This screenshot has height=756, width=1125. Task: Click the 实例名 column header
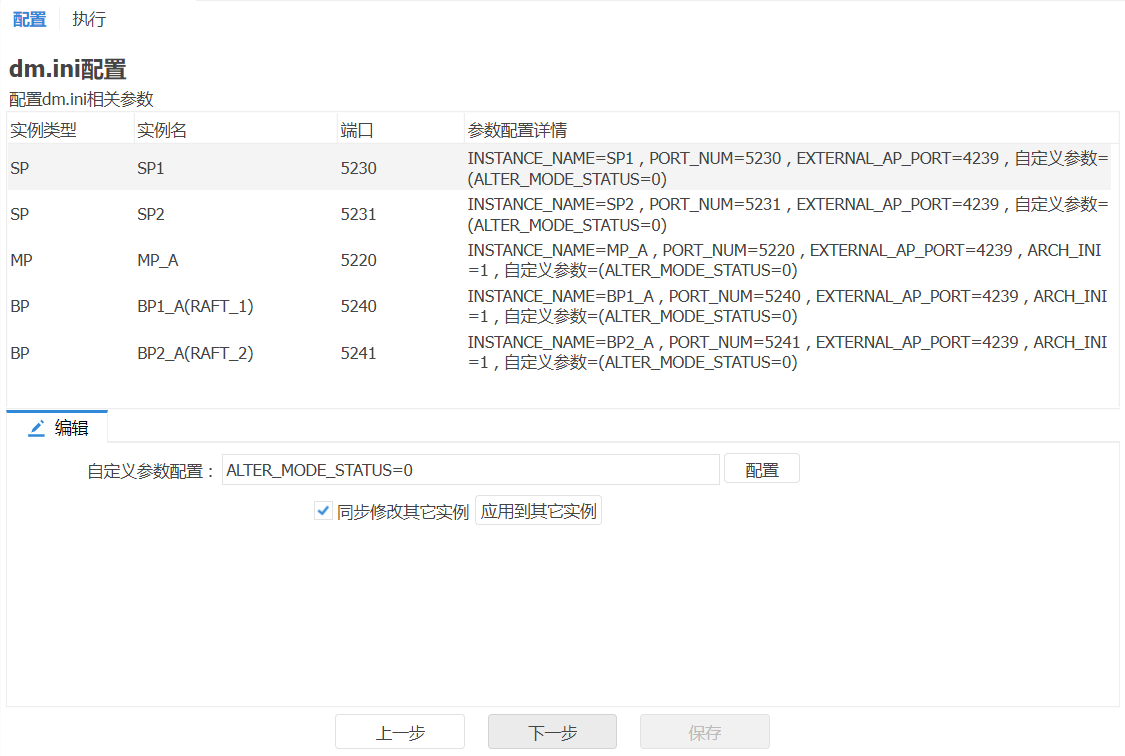pos(162,130)
